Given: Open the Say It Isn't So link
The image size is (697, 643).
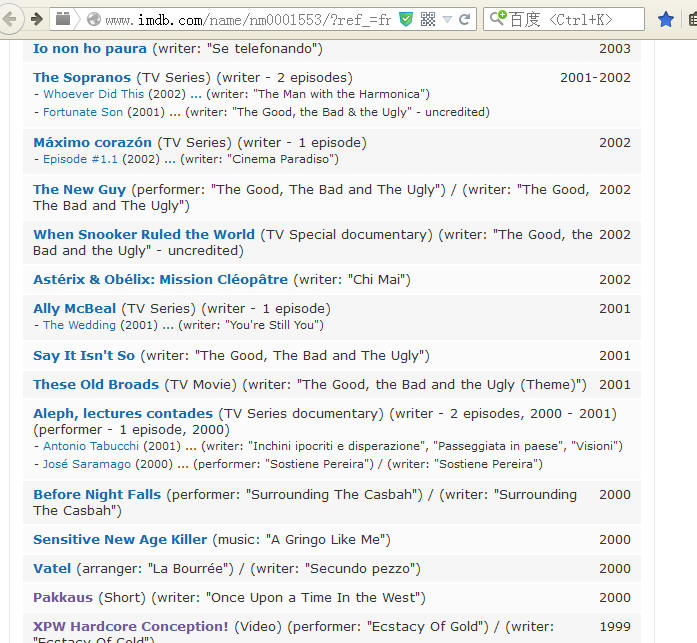Looking at the screenshot, I should [x=84, y=355].
